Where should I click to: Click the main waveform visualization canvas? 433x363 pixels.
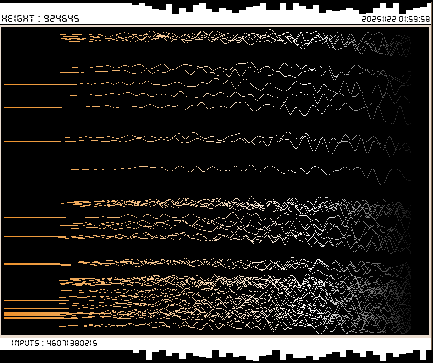(215, 181)
